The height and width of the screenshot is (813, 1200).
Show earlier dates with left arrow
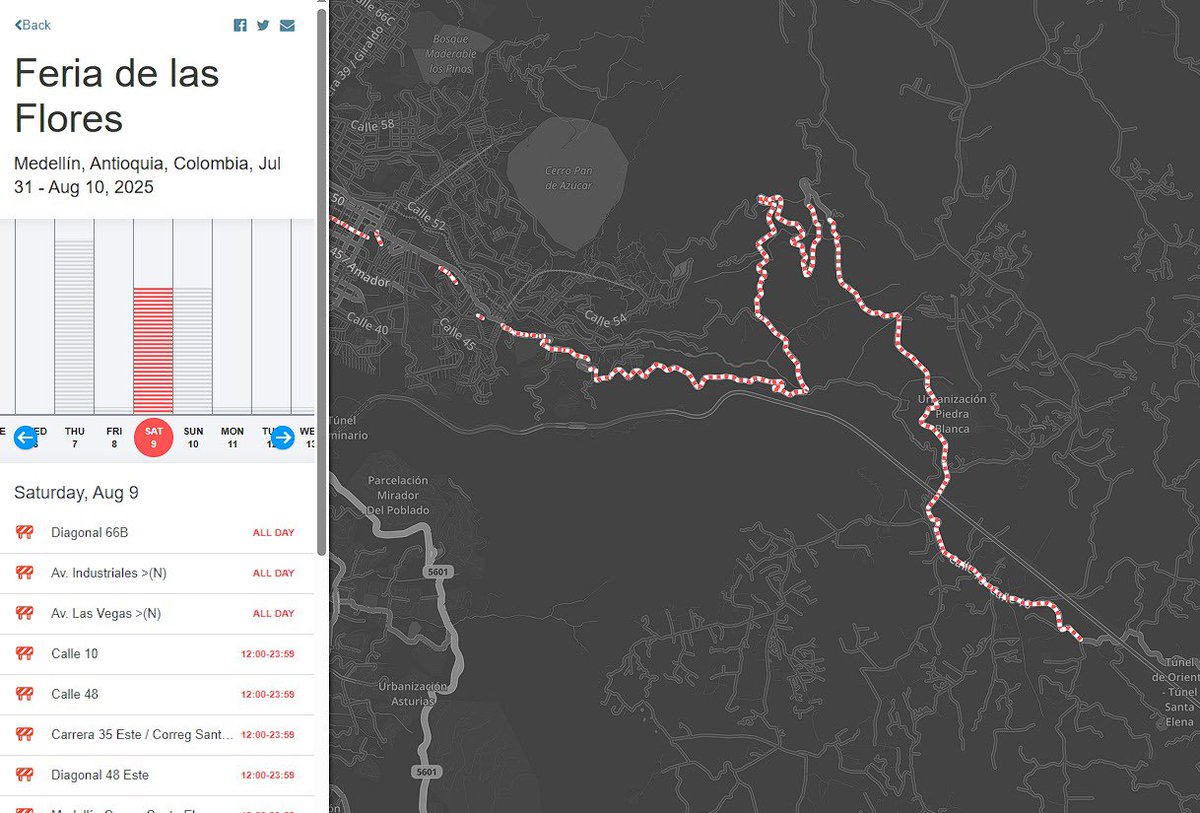click(x=25, y=437)
